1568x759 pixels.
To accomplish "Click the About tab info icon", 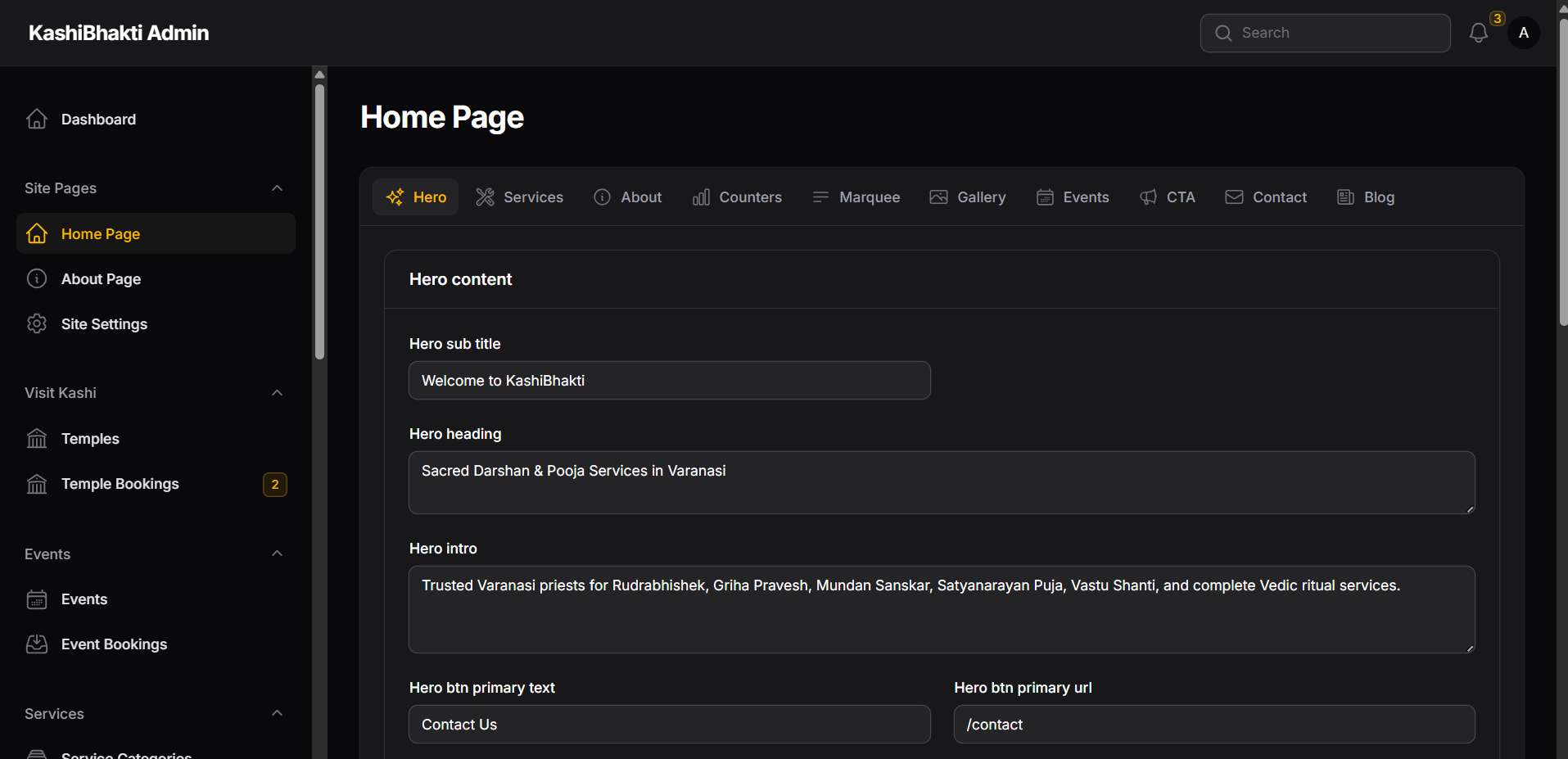I will point(603,197).
